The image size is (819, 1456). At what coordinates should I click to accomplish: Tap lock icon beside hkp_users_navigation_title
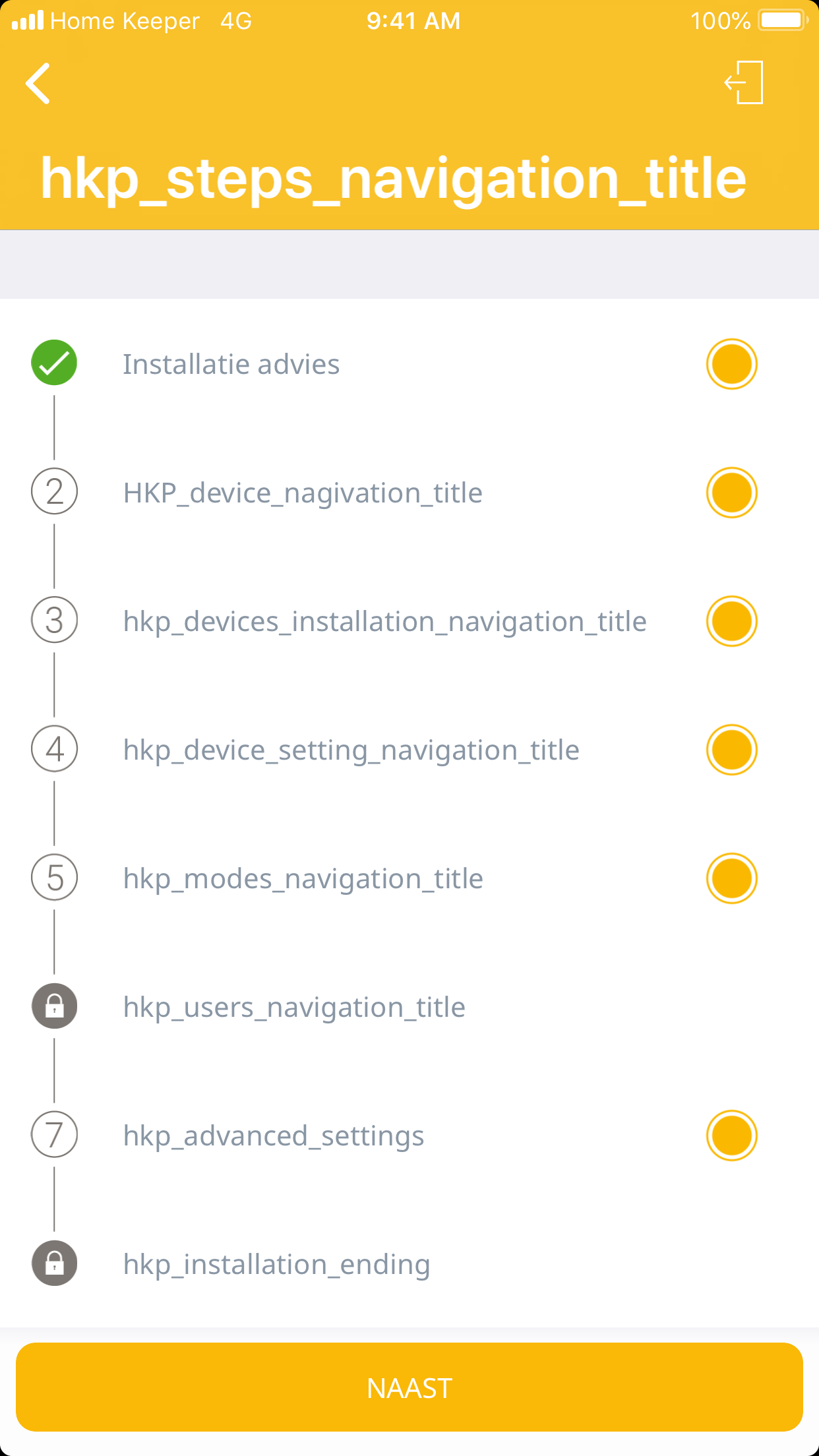[x=55, y=1006]
